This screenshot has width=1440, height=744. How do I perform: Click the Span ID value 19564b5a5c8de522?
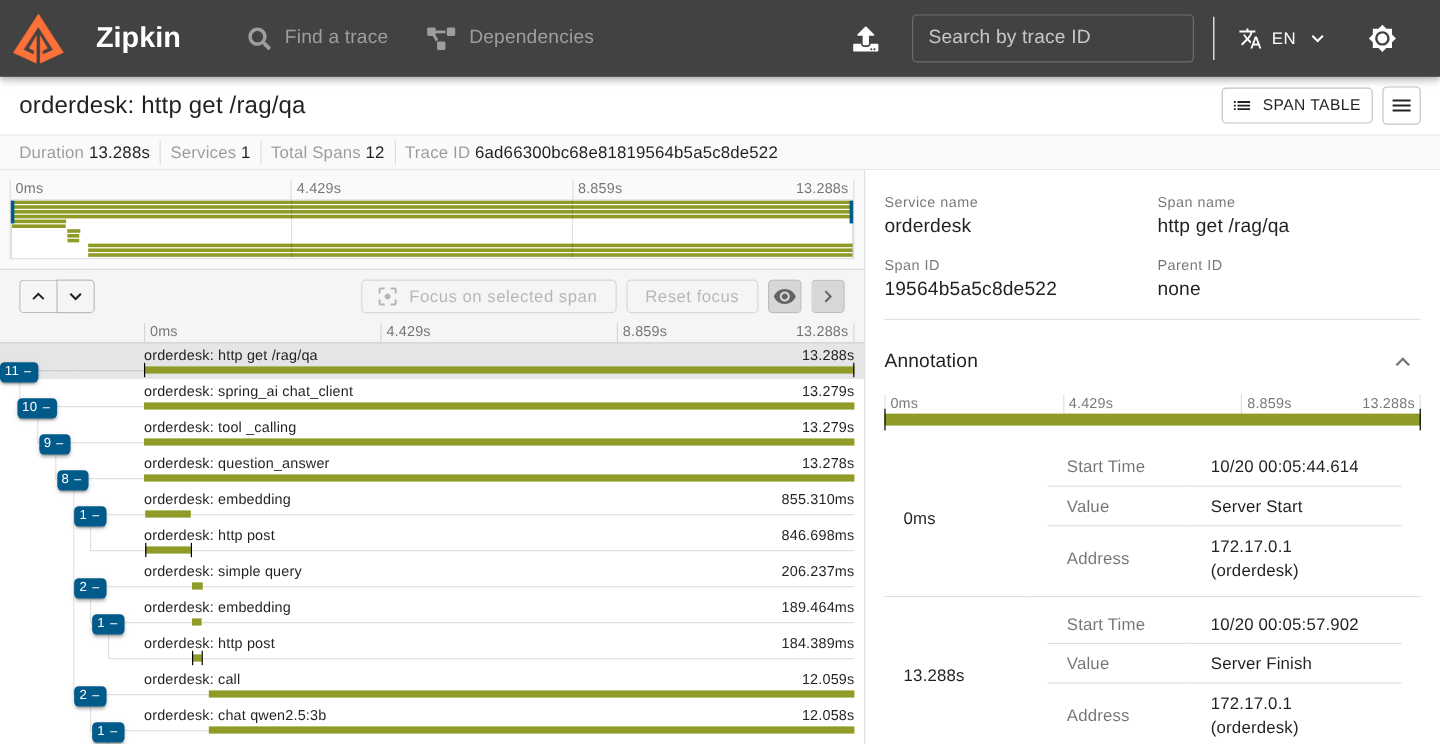click(x=970, y=289)
